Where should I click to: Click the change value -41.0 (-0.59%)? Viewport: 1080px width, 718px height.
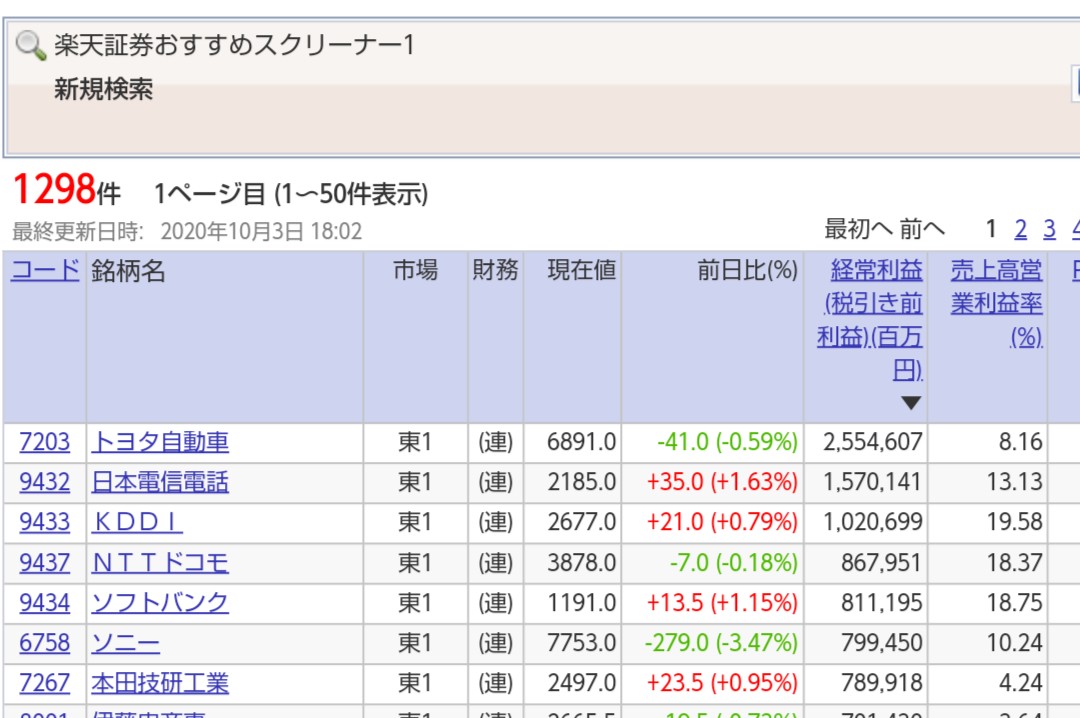pos(727,442)
